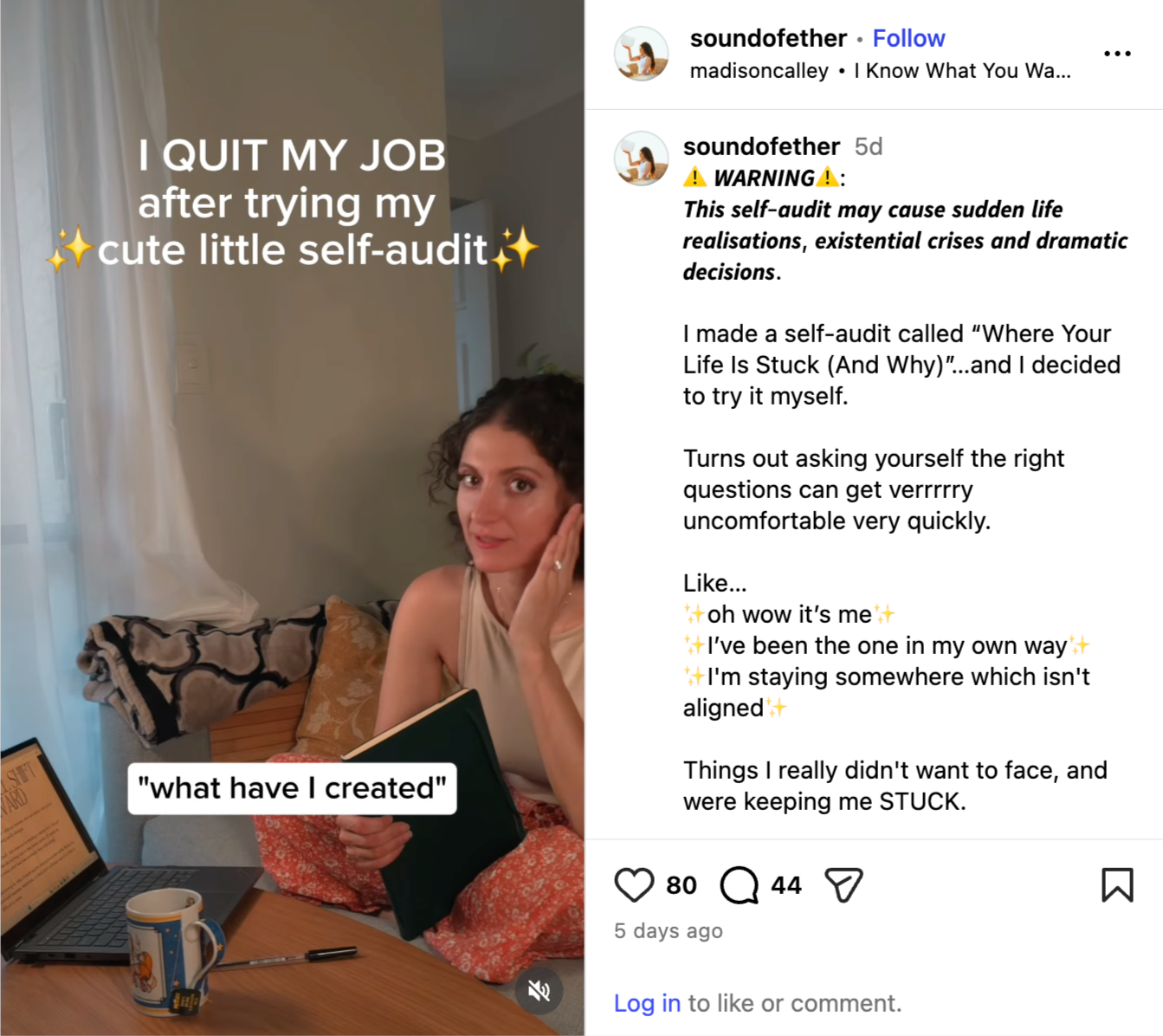Open audio track madisoncalley I Know What You Wa...
The image size is (1163, 1036).
coord(880,71)
